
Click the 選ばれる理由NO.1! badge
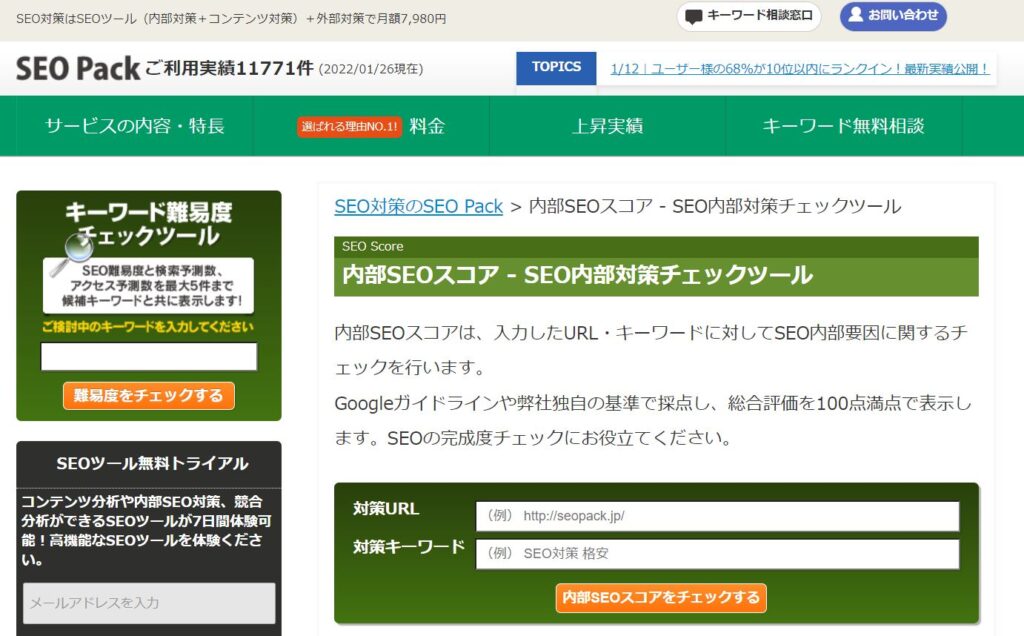349,127
